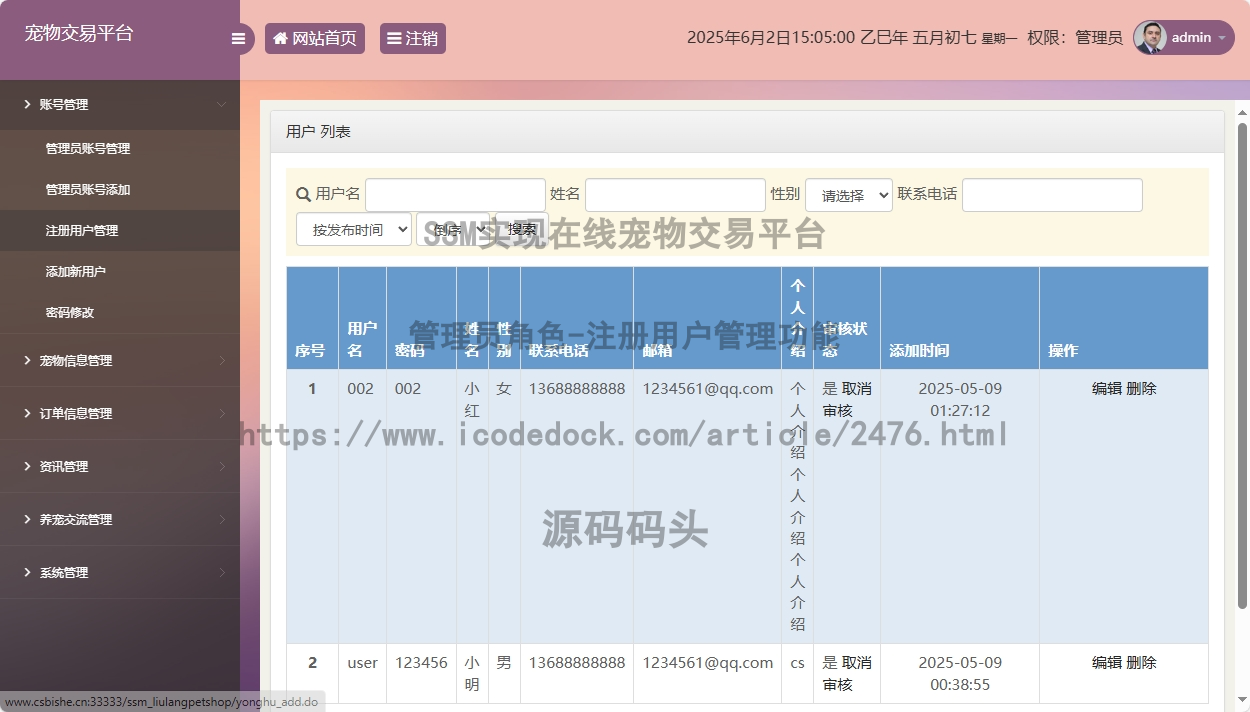1250x712 pixels.
Task: Toggle the sidebar hamburger menu icon
Action: coord(238,39)
